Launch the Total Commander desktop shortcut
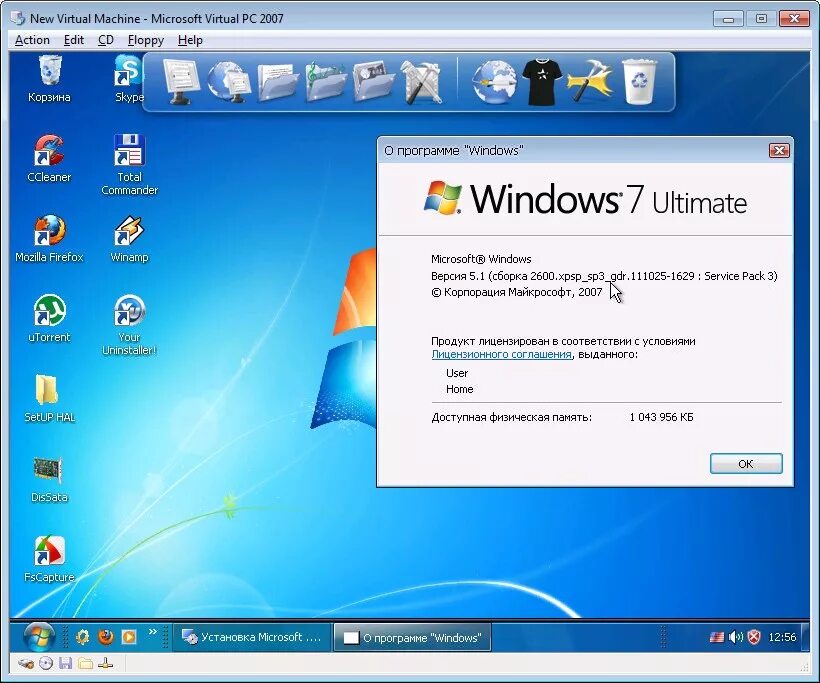 (129, 165)
